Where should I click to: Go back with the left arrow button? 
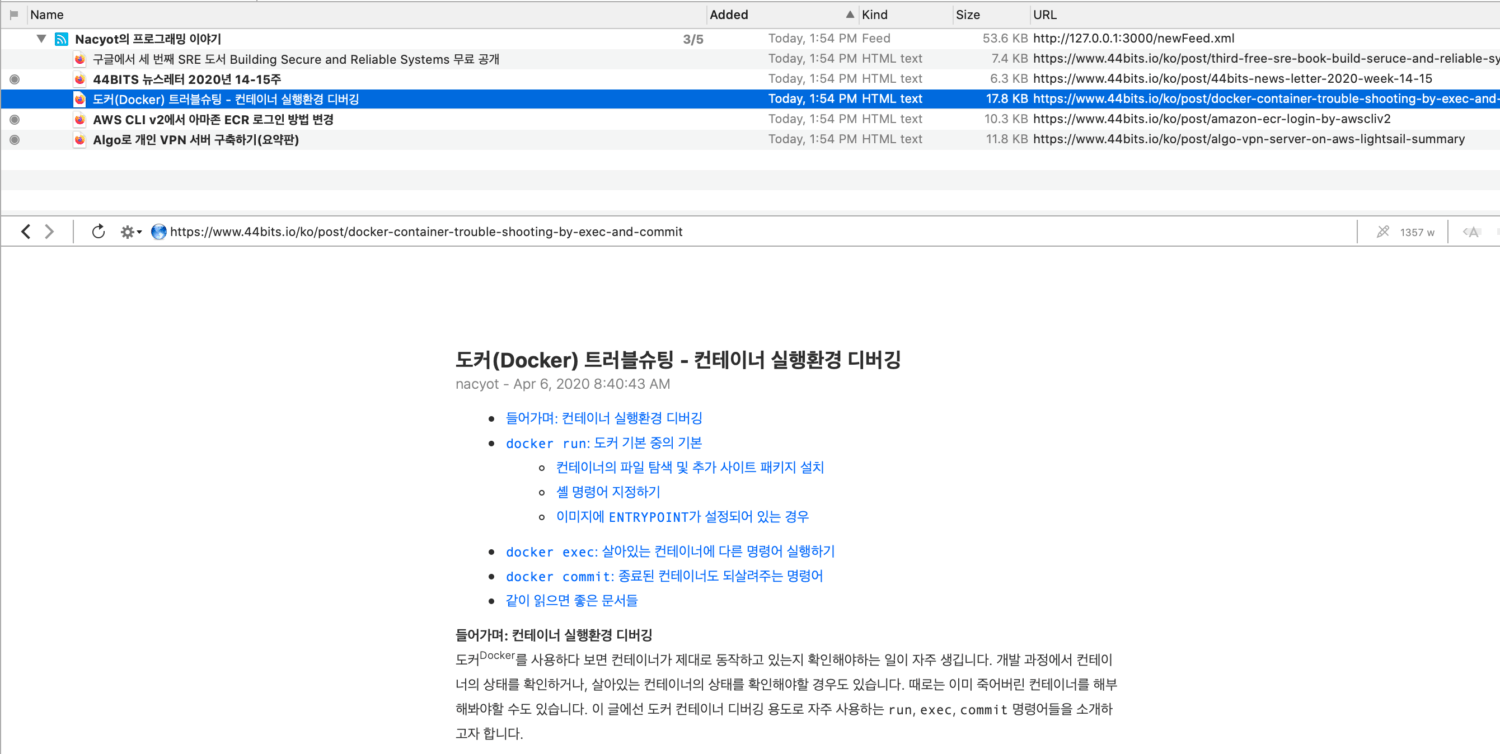coord(27,232)
